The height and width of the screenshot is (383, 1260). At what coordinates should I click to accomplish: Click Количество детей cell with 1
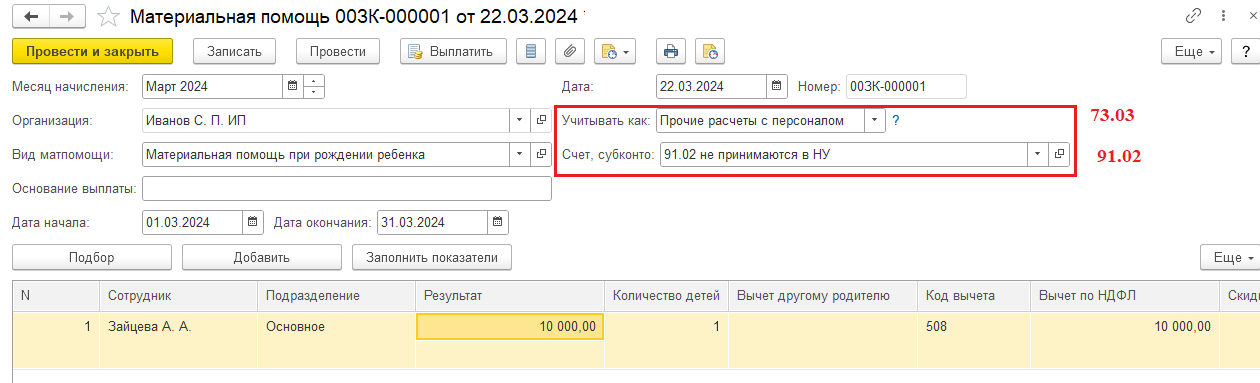[x=666, y=326]
